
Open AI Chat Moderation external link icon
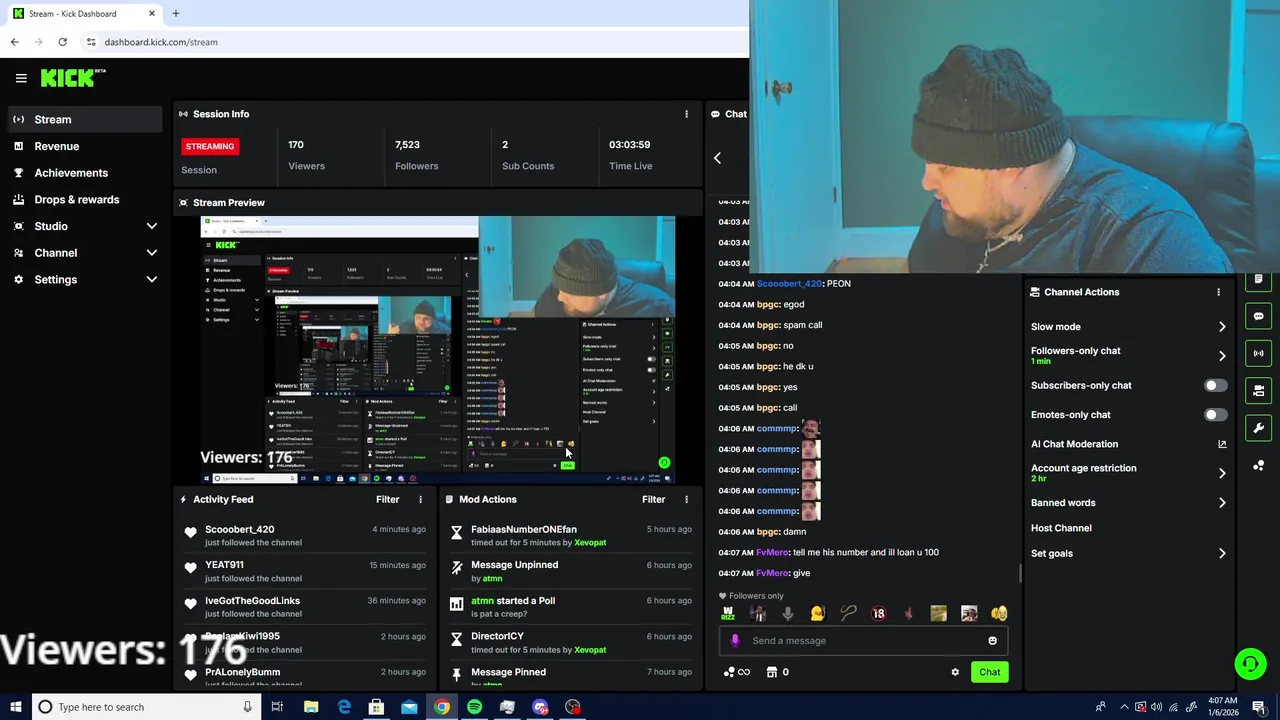coord(1222,444)
